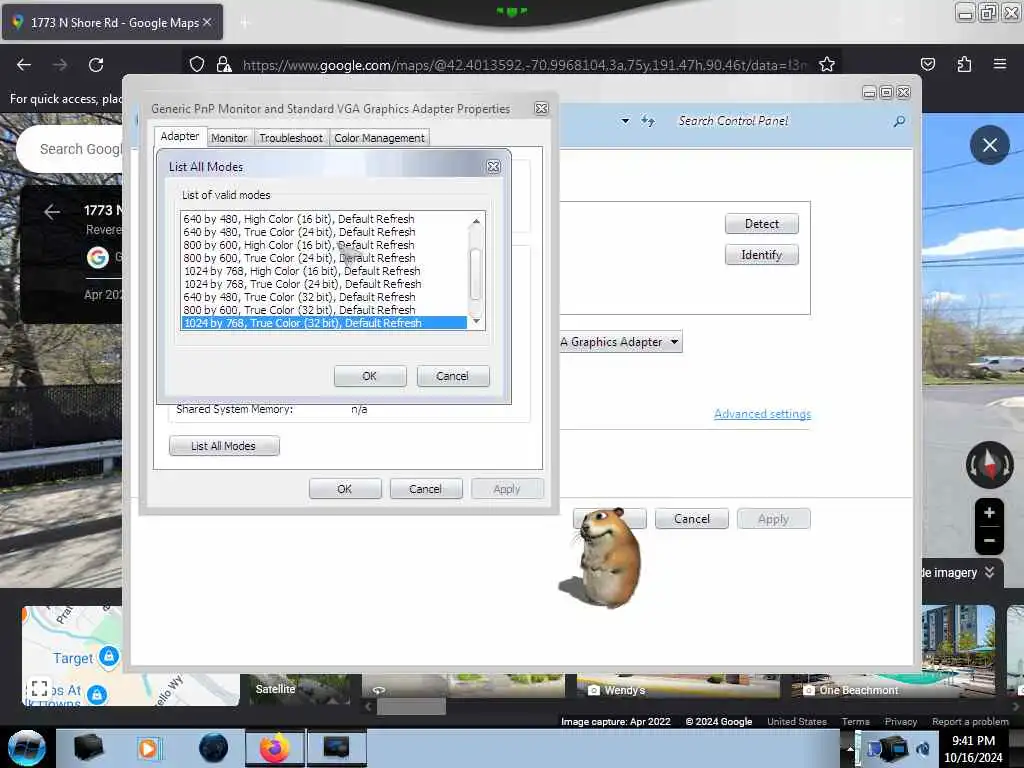Click the List All Modes button
Image resolution: width=1024 pixels, height=768 pixels.
tap(223, 446)
